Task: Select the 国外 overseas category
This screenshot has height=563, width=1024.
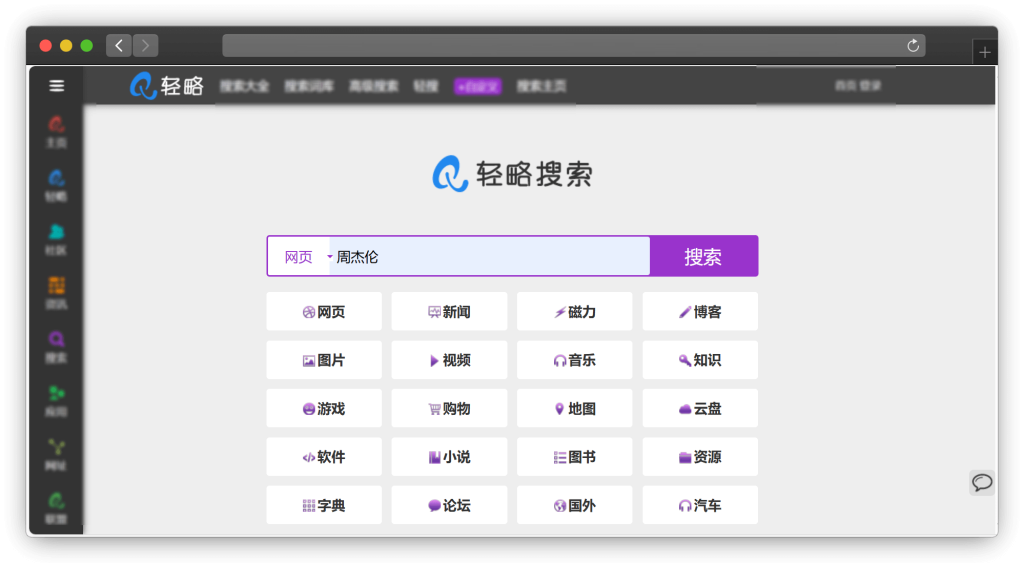Action: point(575,505)
